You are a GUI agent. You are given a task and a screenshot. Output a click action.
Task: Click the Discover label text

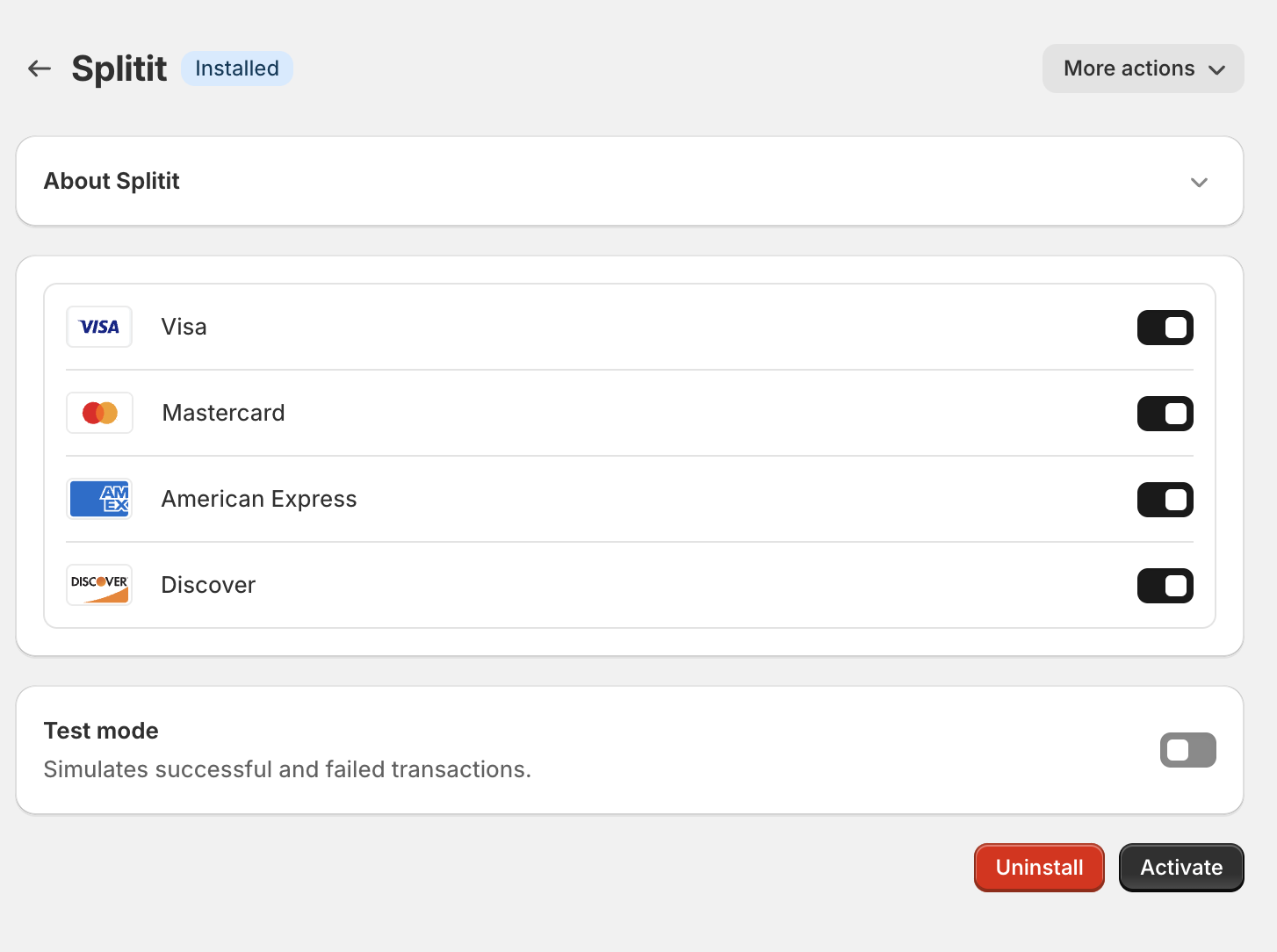click(208, 585)
